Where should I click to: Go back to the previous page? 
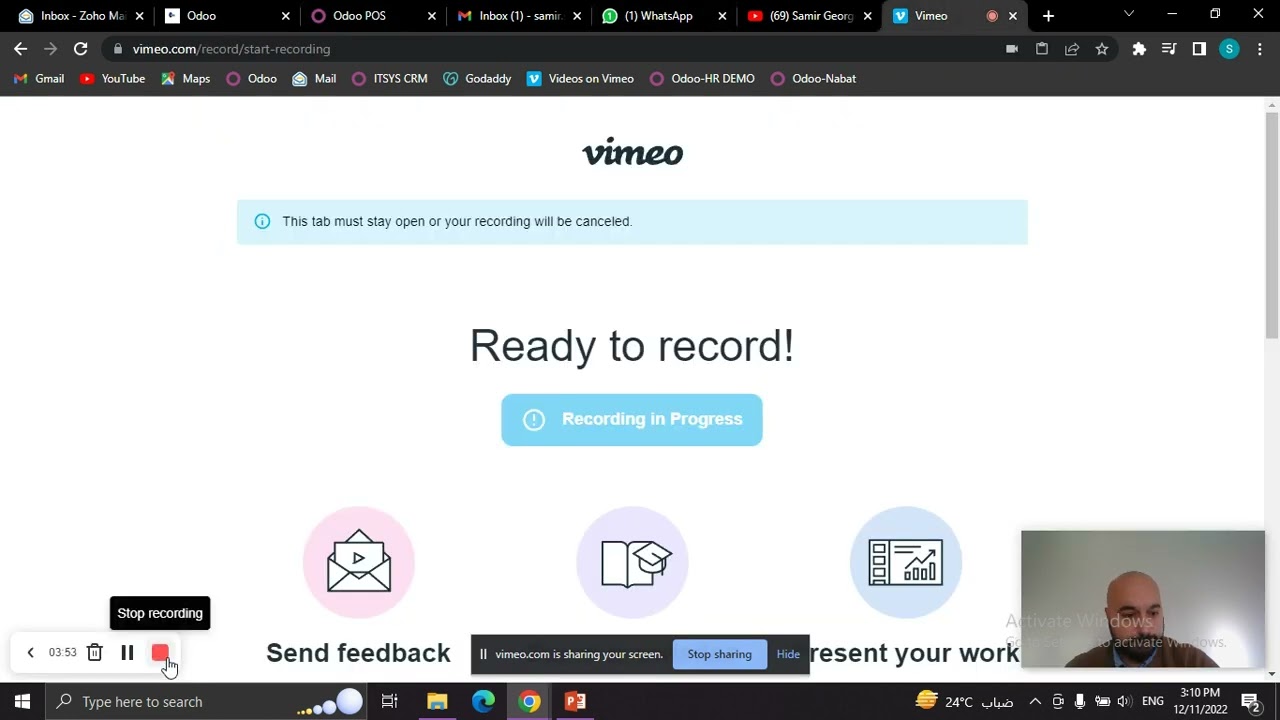pyautogui.click(x=21, y=48)
